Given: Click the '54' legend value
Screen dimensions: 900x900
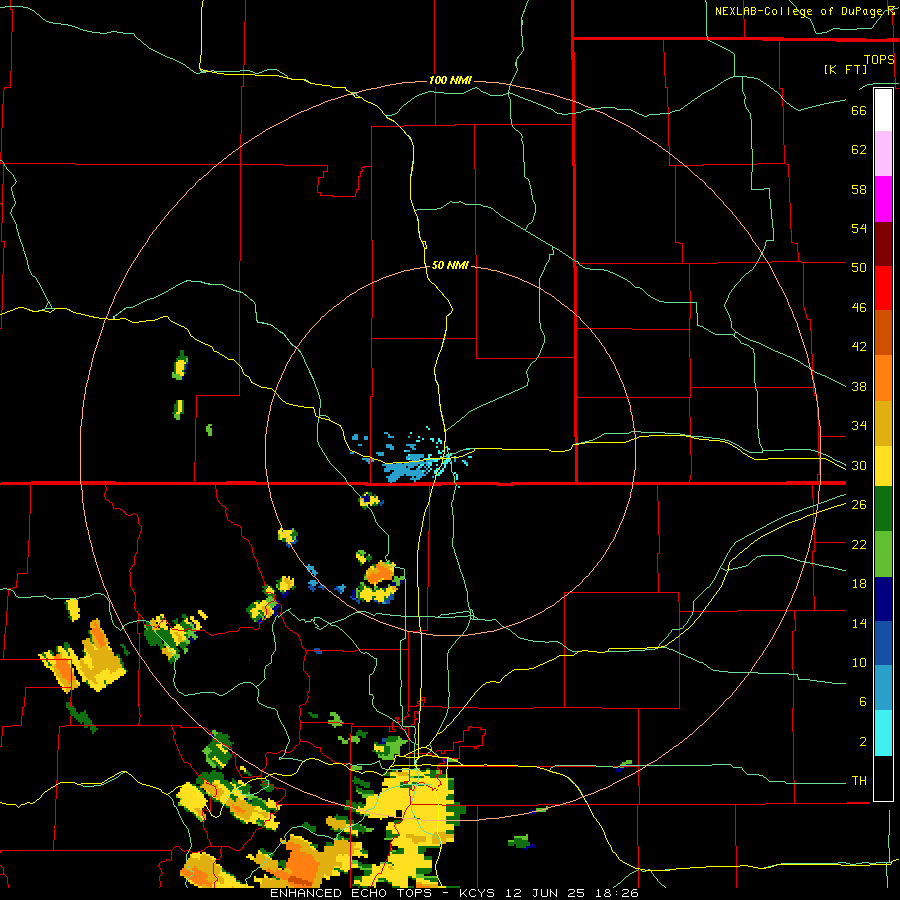Looking at the screenshot, I should 859,228.
